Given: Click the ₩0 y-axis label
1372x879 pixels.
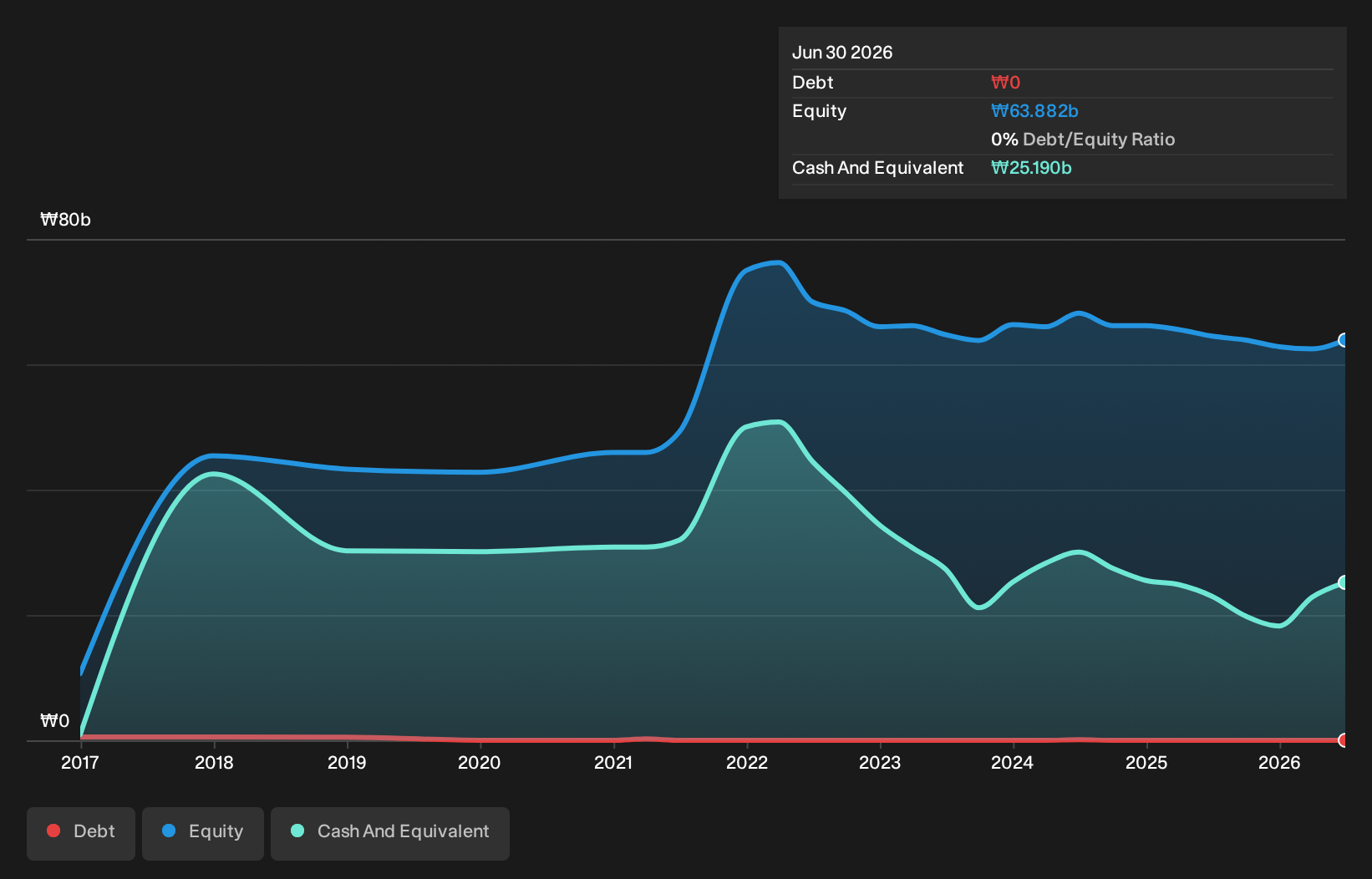Looking at the screenshot, I should click(55, 721).
